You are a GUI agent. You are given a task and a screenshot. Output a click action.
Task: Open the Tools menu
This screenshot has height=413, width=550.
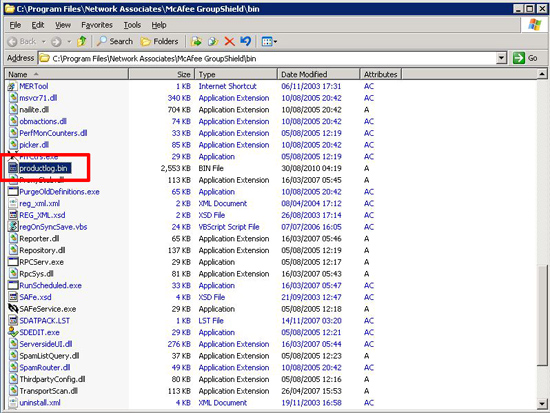click(132, 25)
